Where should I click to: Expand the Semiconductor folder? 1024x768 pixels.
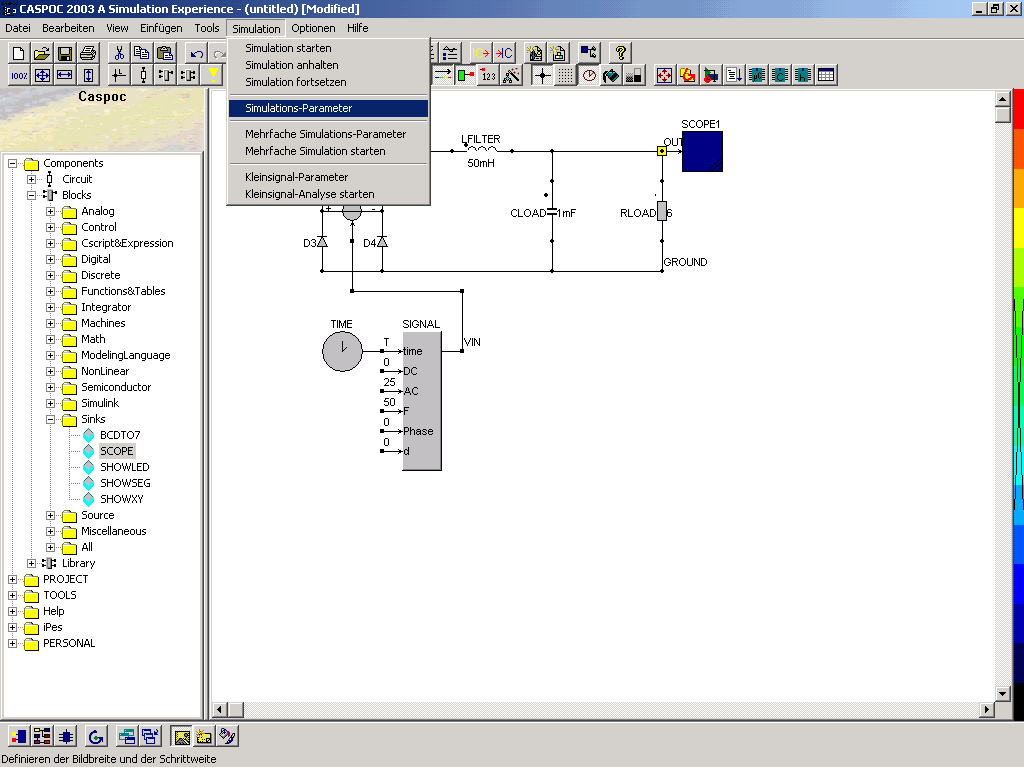pyautogui.click(x=50, y=387)
